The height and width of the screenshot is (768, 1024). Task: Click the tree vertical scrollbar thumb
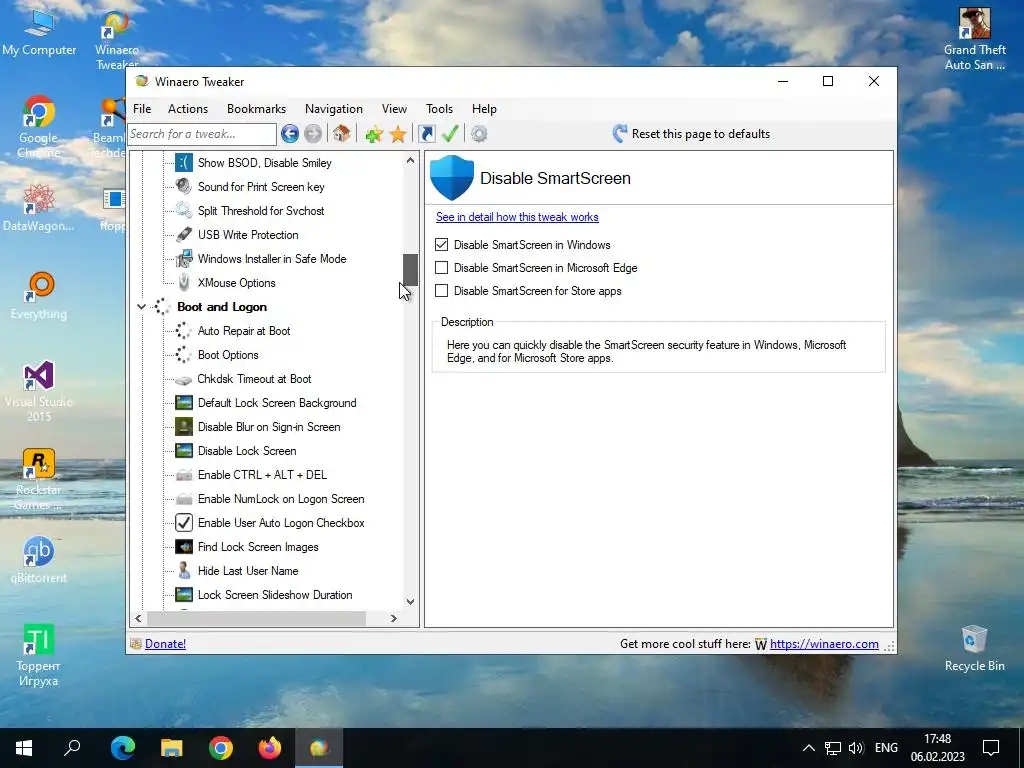coord(410,270)
